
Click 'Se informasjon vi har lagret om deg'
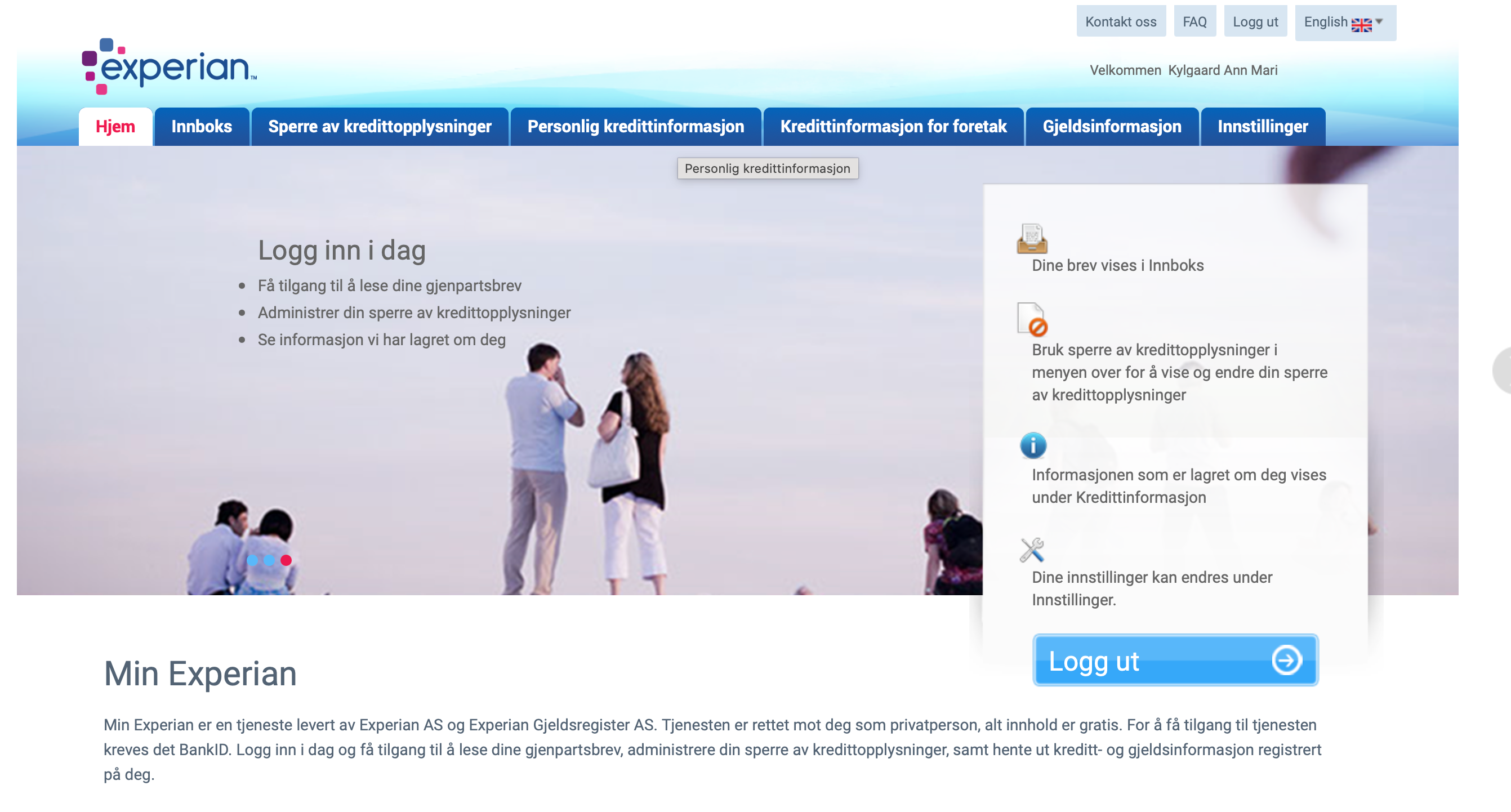point(382,340)
